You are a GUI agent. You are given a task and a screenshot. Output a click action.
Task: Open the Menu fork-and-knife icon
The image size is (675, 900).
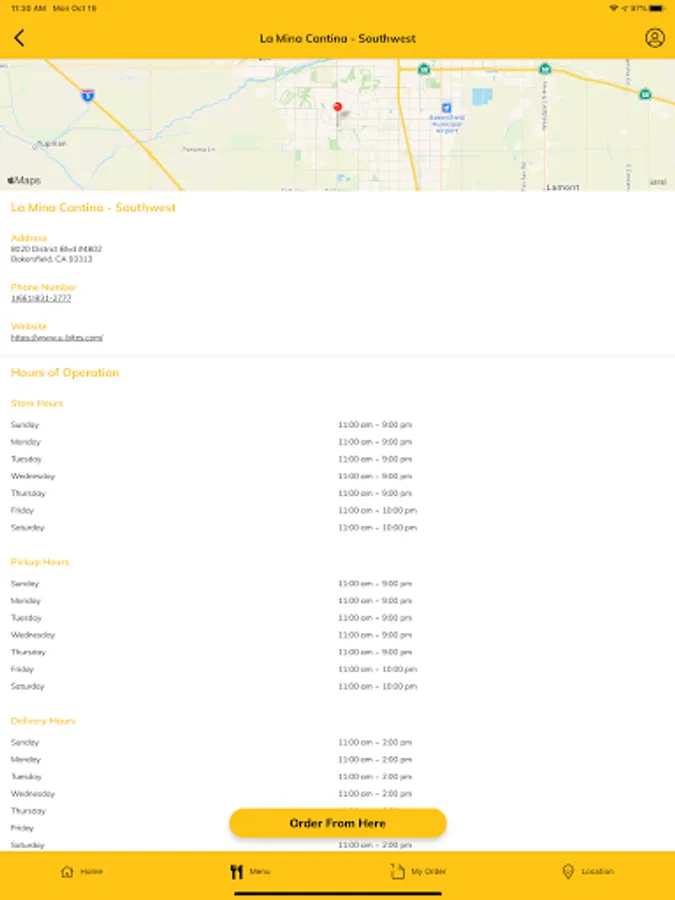pos(236,871)
